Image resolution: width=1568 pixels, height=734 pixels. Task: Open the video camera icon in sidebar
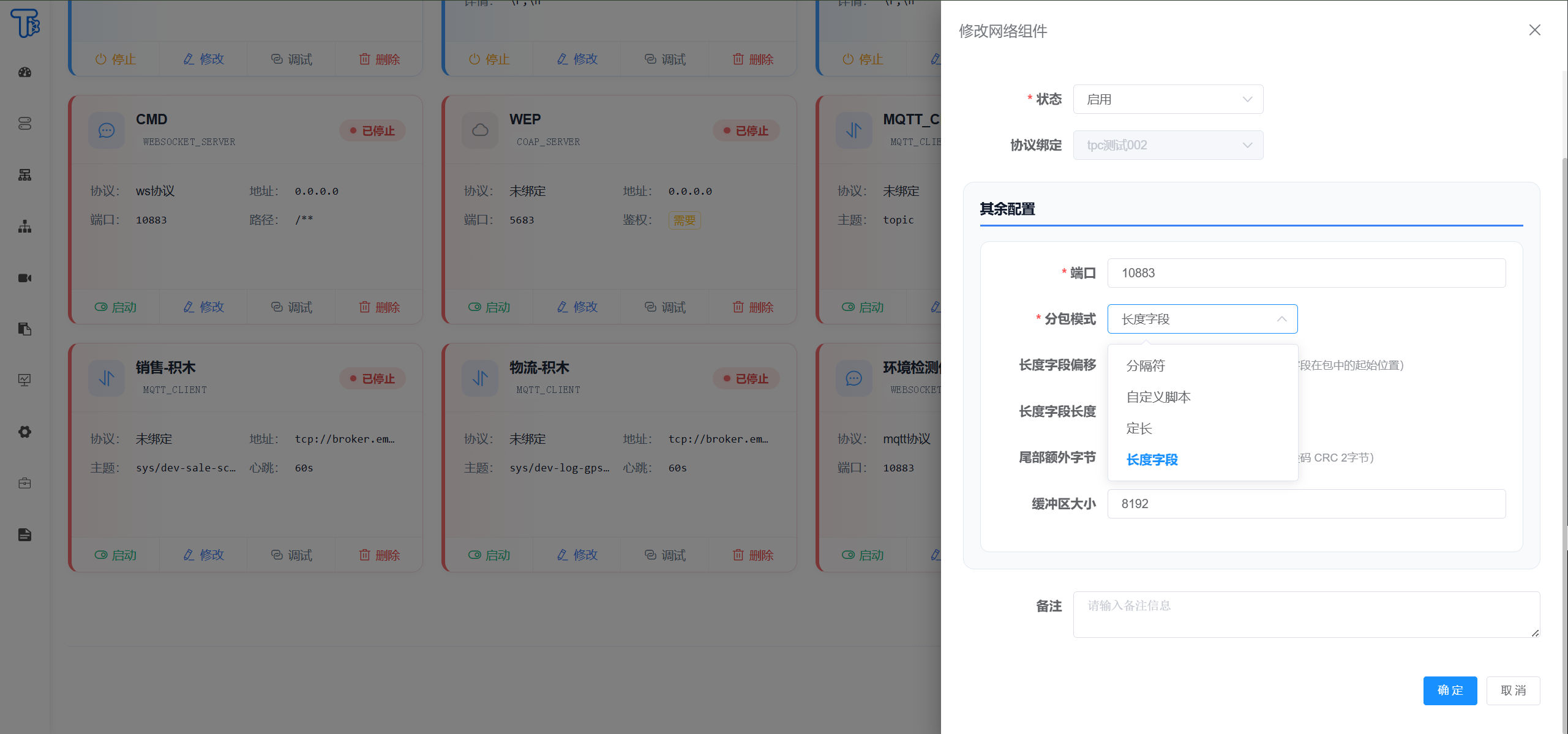pos(24,278)
